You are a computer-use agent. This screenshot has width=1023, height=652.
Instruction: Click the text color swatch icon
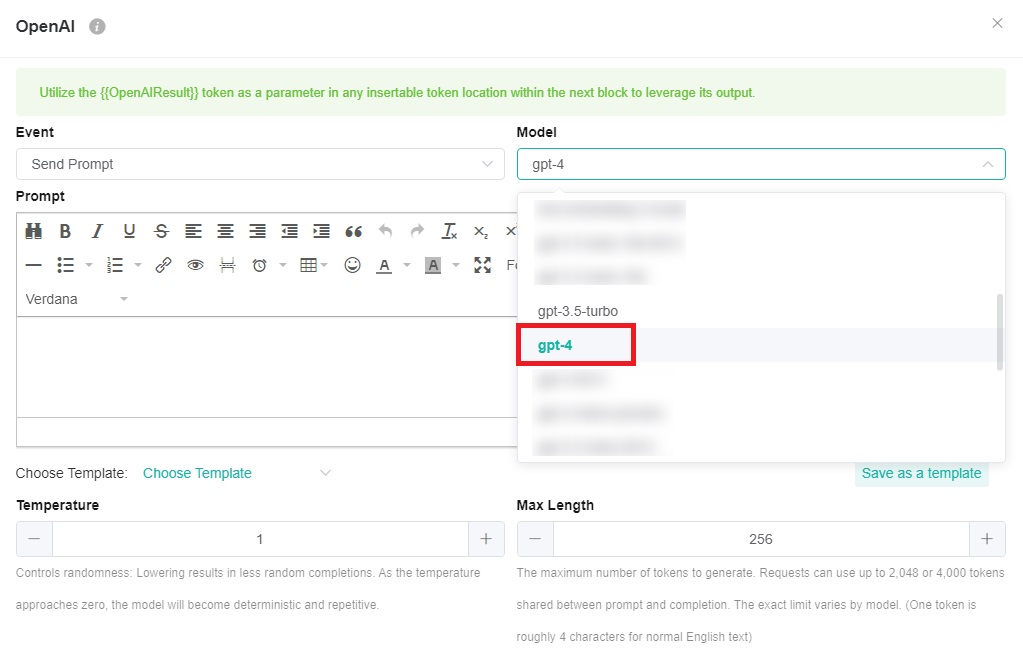pos(383,265)
